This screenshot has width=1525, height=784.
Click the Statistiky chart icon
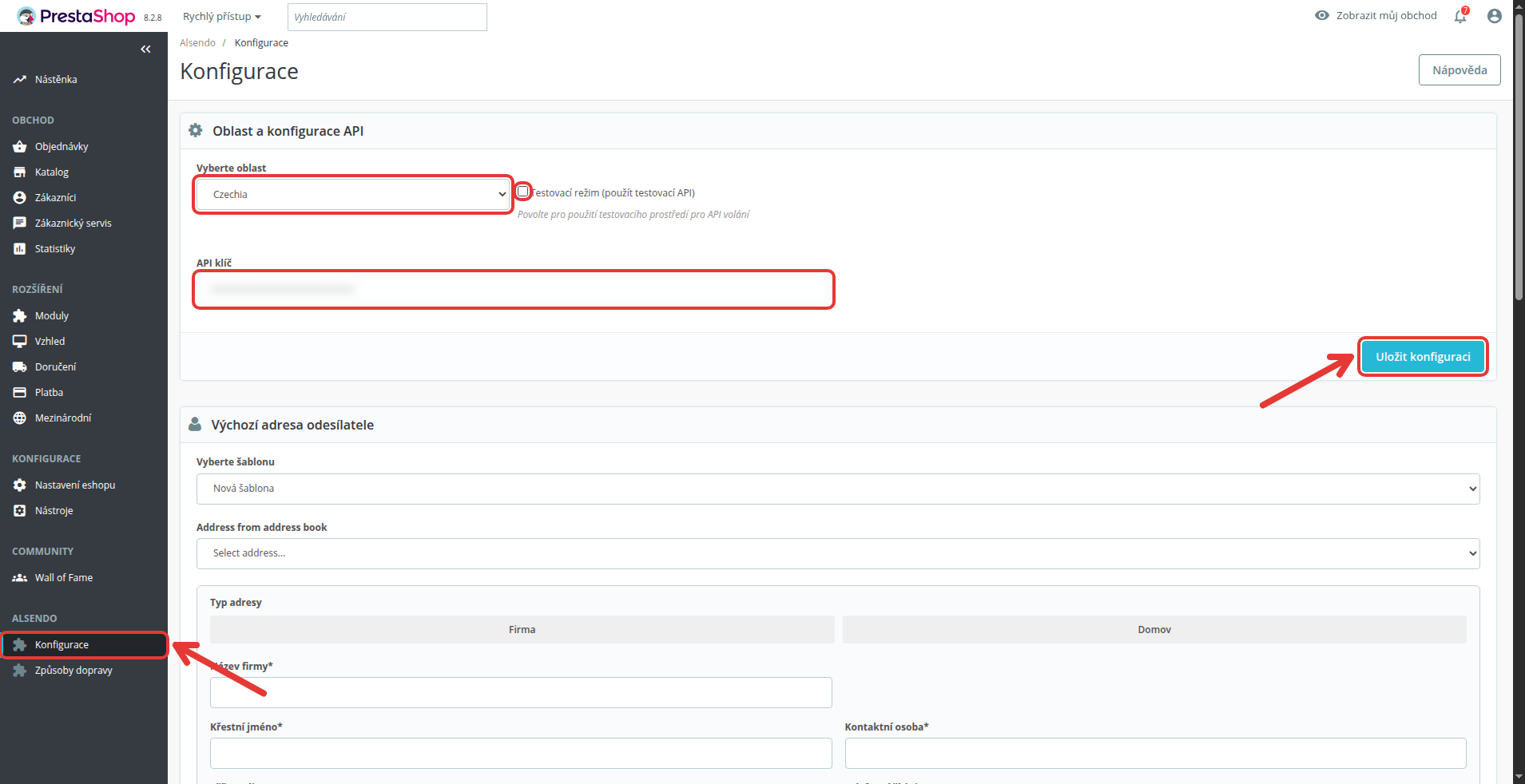[x=20, y=249]
